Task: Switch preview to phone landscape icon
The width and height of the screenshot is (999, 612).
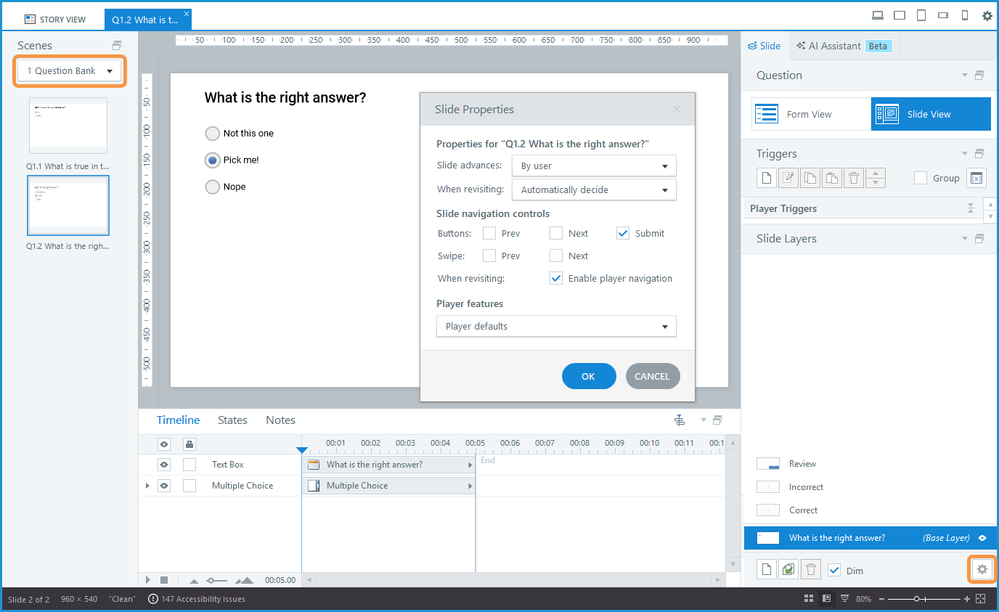Action: pyautogui.click(x=943, y=16)
